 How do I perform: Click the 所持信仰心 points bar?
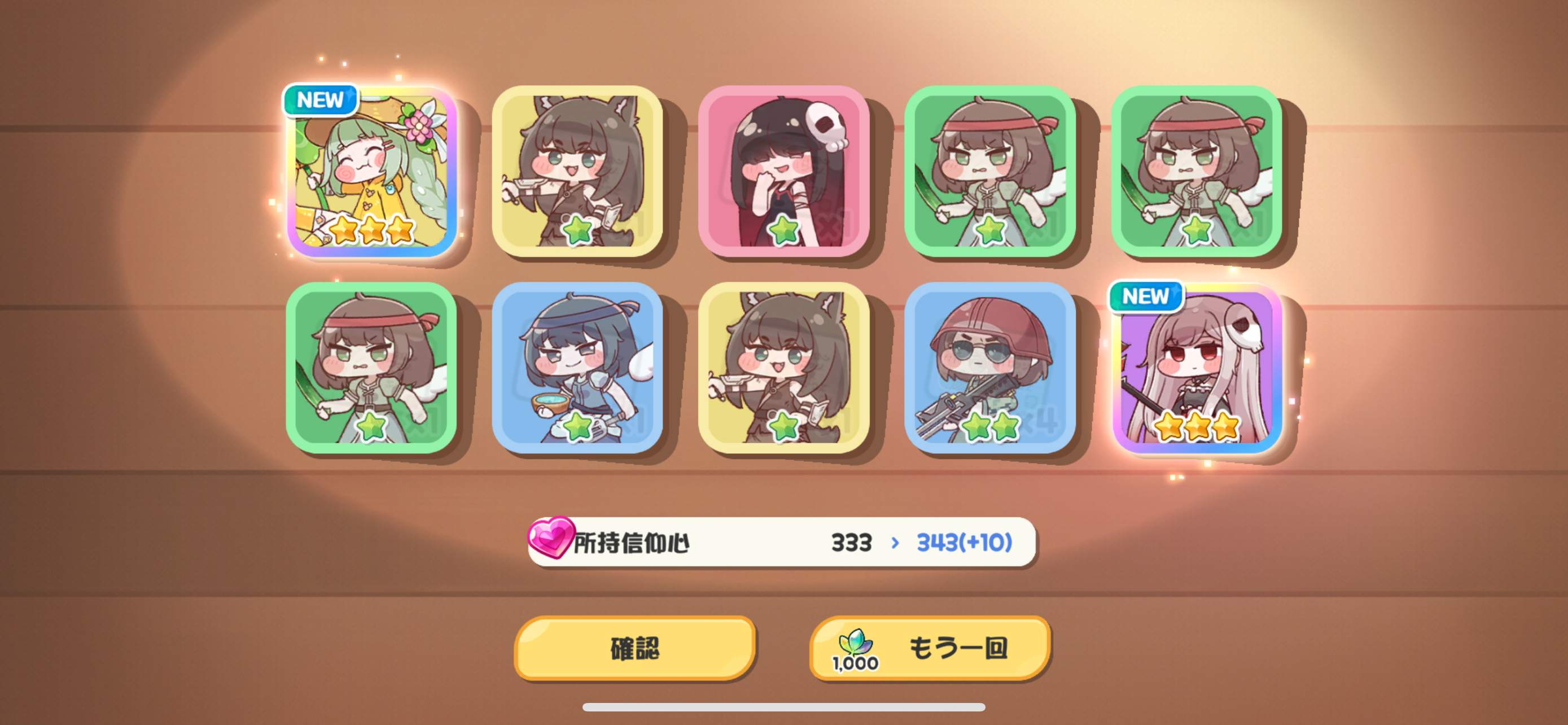pos(782,541)
